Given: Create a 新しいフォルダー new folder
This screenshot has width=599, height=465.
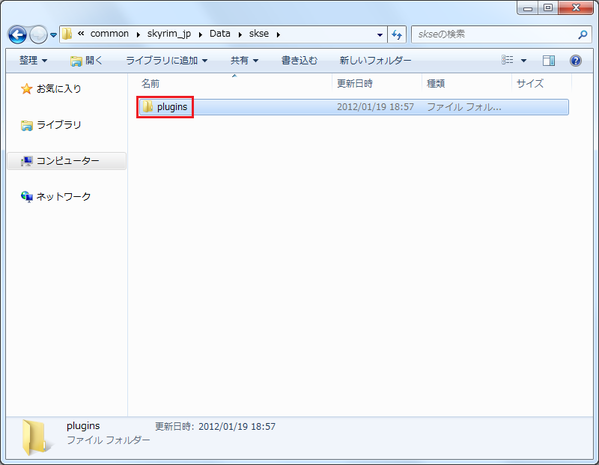Looking at the screenshot, I should 376,60.
